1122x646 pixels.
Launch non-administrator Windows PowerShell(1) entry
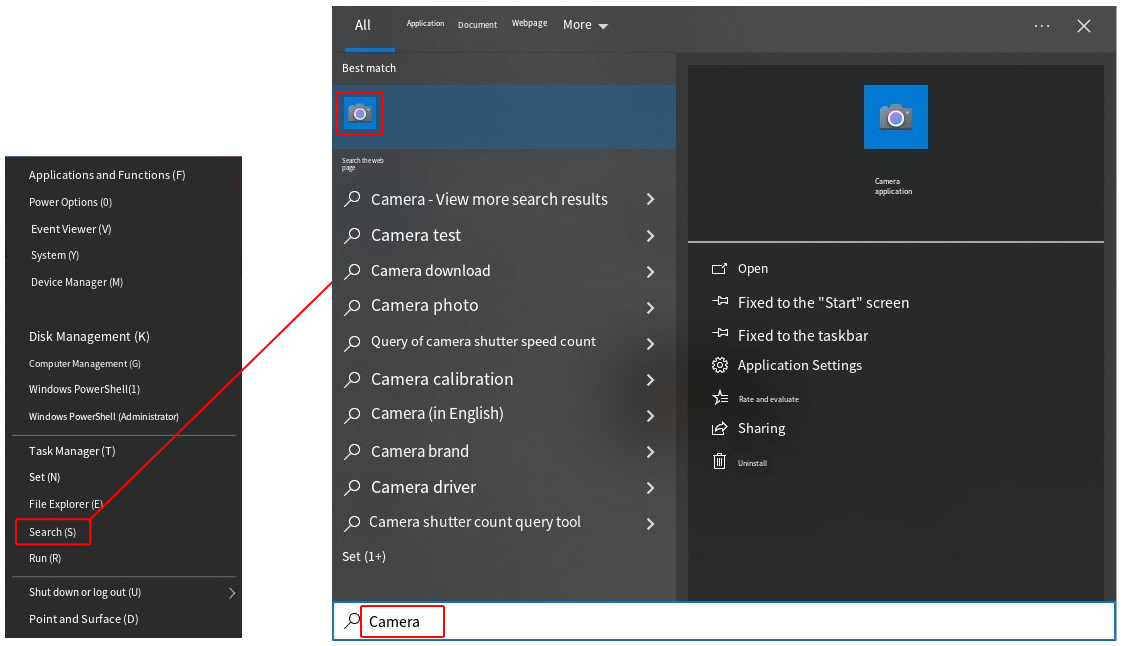pyautogui.click(x=84, y=389)
